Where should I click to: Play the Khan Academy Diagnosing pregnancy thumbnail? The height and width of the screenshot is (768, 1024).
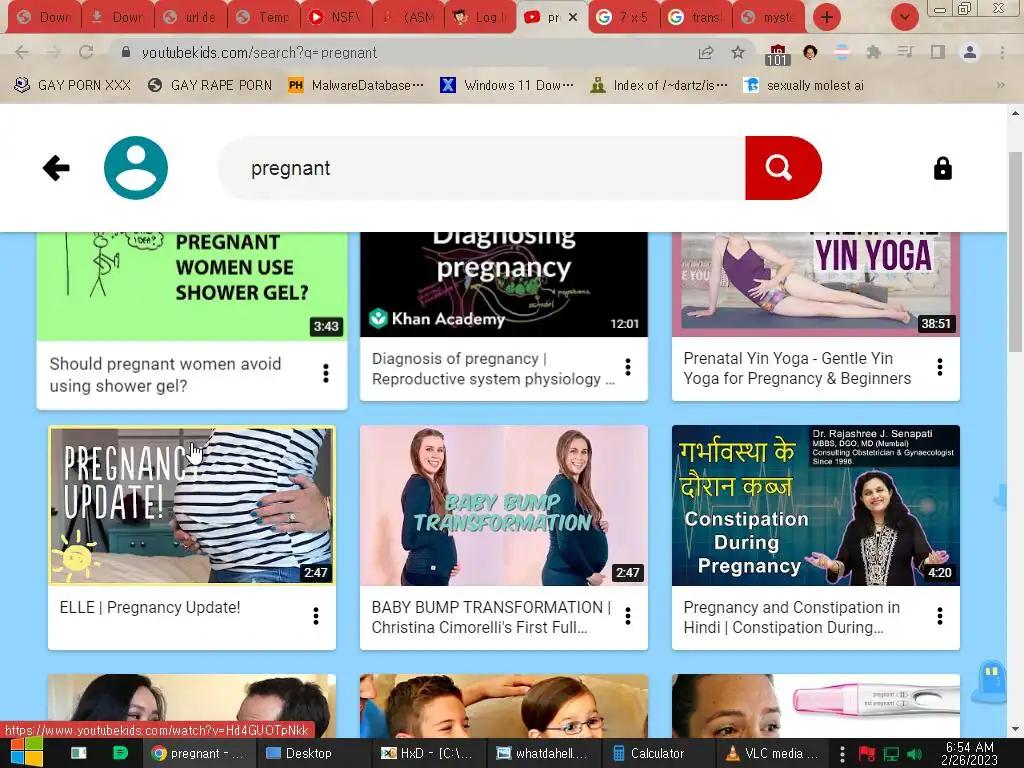point(504,284)
